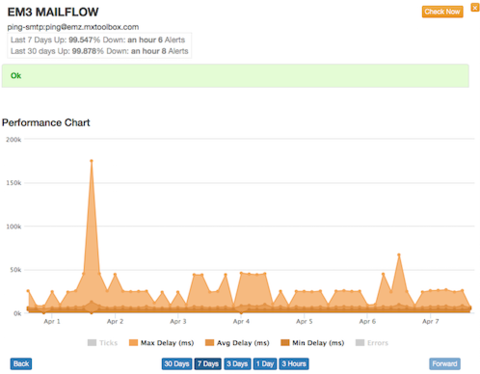Image resolution: width=480 pixels, height=374 pixels.
Task: Show the last 3 Hours view
Action: click(294, 364)
